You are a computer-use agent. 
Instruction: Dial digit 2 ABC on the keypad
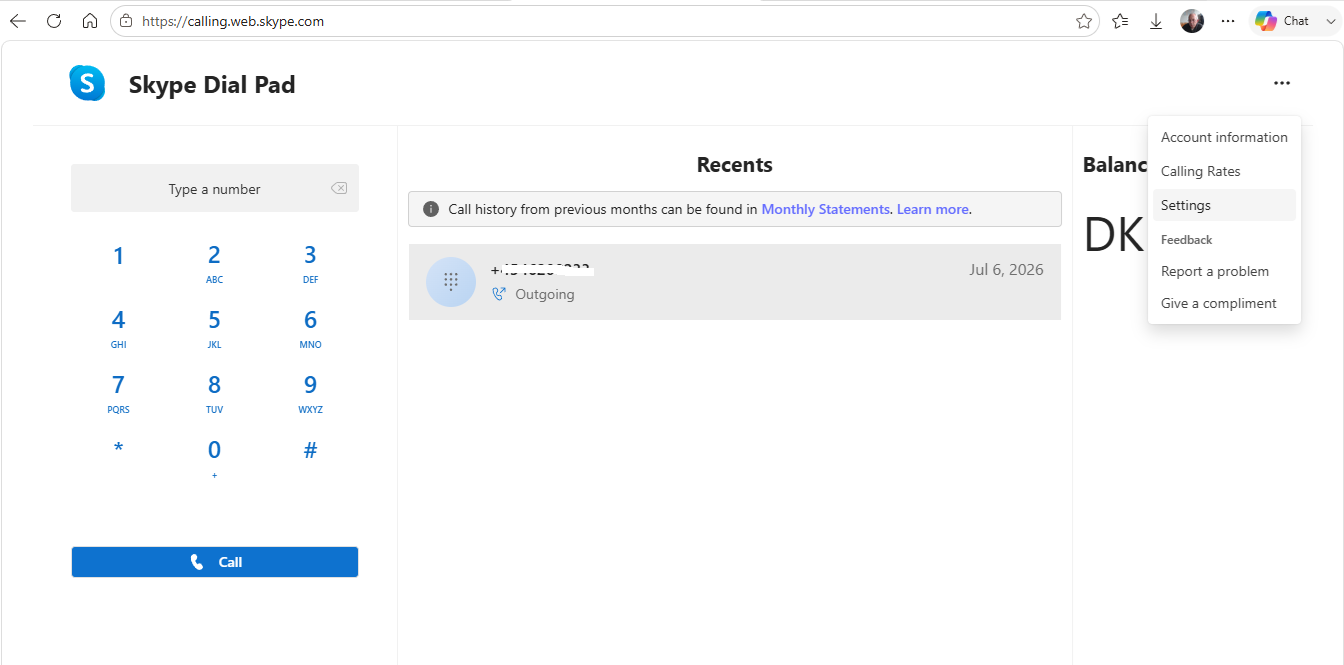tap(214, 264)
